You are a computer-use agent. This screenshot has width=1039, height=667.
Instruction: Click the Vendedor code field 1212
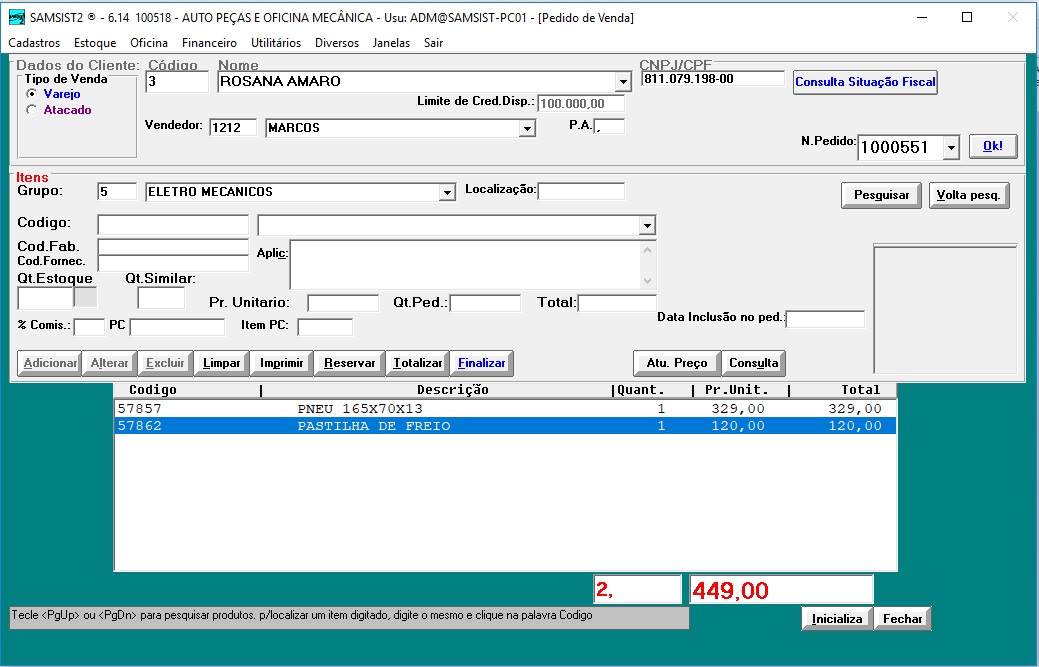(233, 127)
